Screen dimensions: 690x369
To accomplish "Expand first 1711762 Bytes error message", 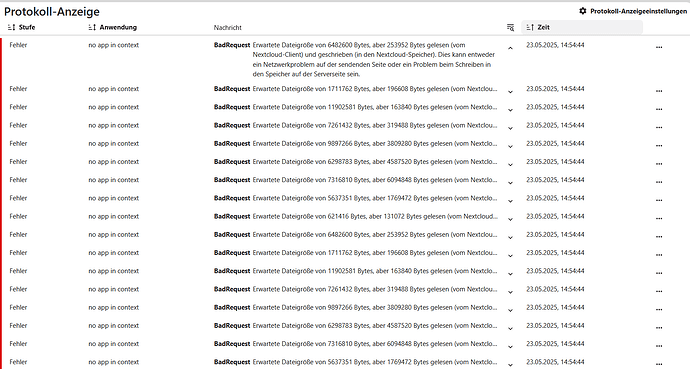I will click(x=510, y=92).
